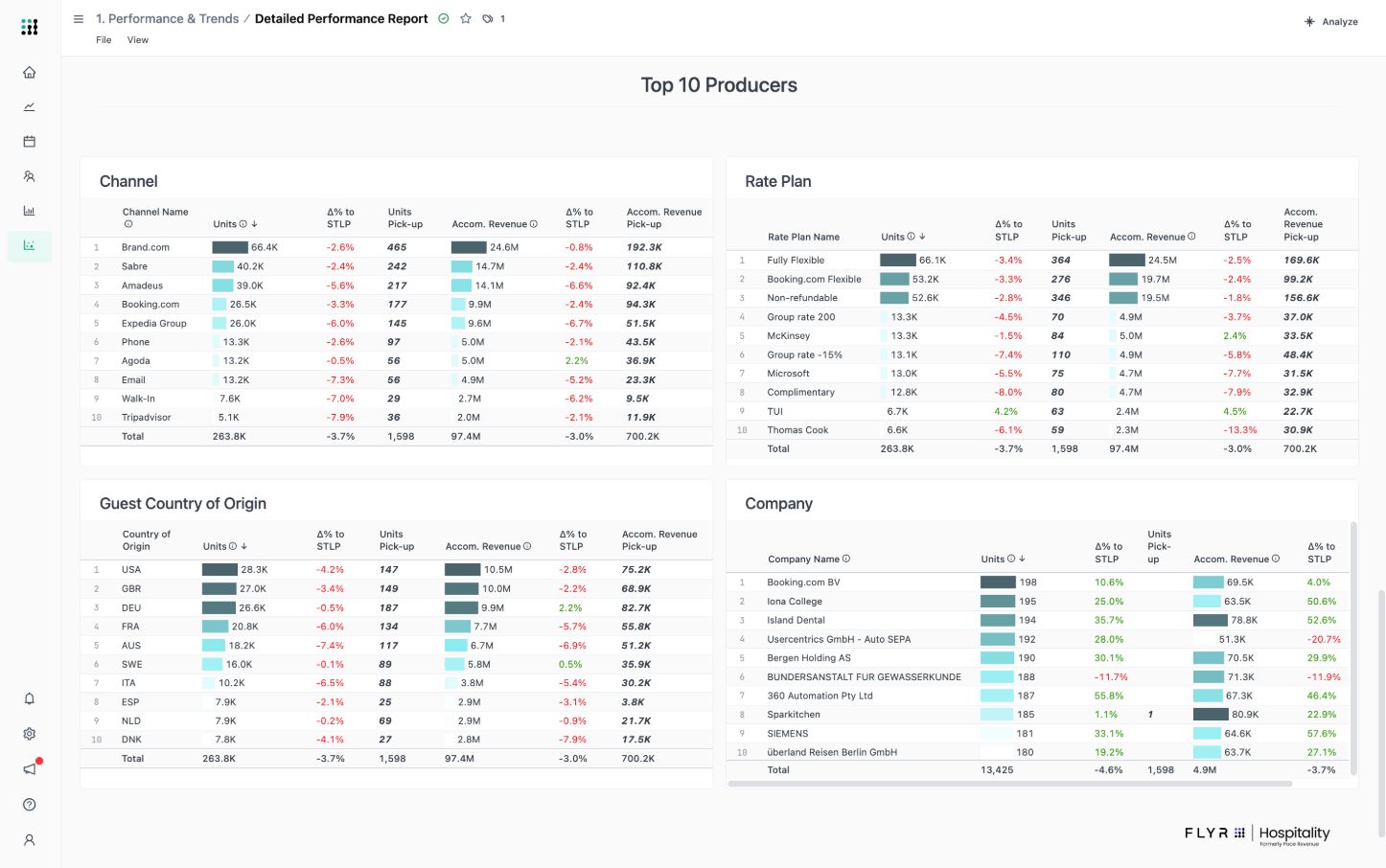Click Accom. Revenue info icon in Channel table

(x=534, y=224)
